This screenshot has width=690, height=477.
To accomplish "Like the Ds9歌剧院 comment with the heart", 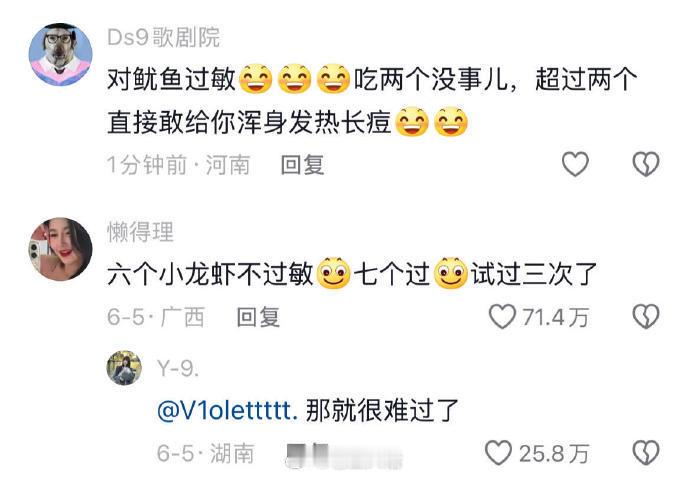I will point(575,164).
